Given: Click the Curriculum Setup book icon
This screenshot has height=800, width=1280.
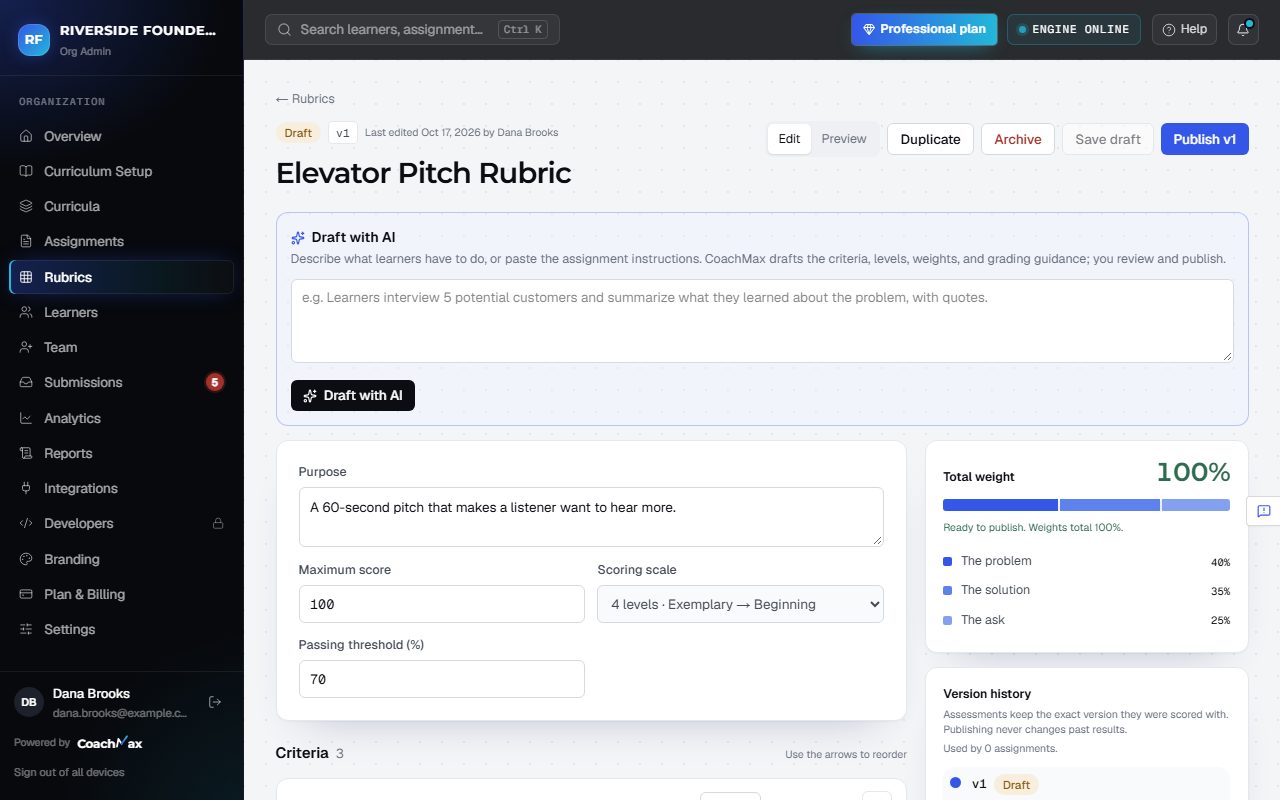Looking at the screenshot, I should pyautogui.click(x=26, y=171).
